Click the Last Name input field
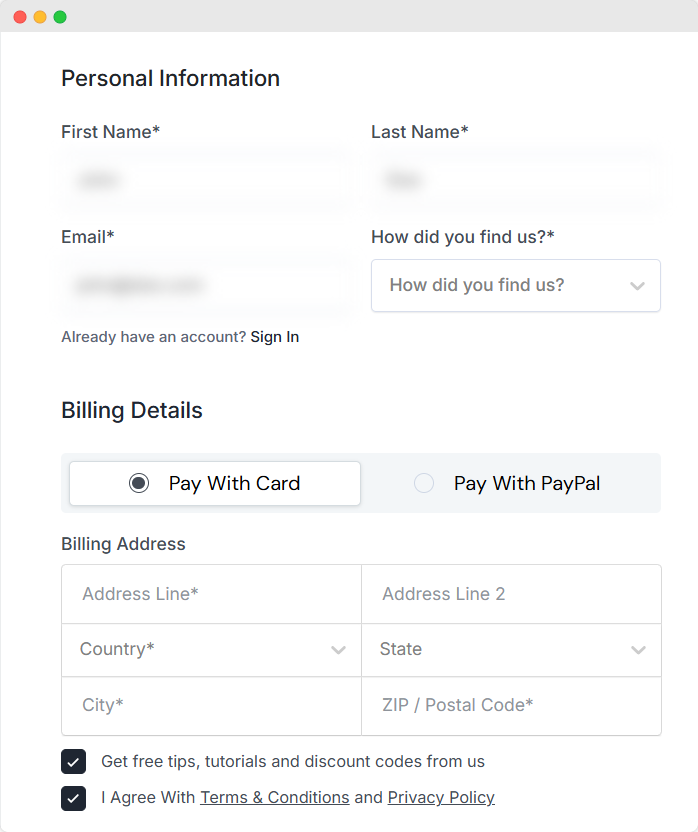Image resolution: width=698 pixels, height=832 pixels. pos(516,180)
